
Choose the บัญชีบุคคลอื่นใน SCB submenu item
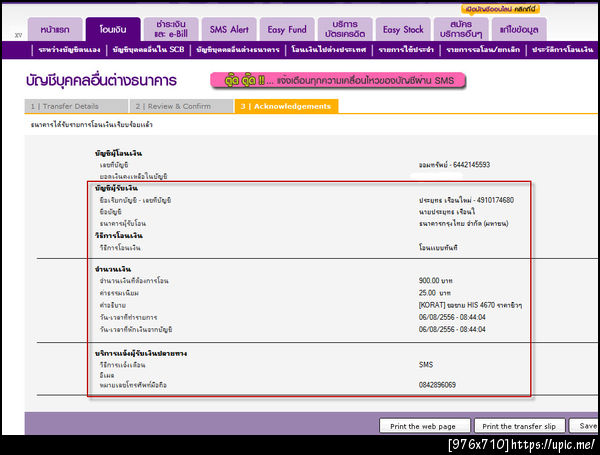(148, 50)
